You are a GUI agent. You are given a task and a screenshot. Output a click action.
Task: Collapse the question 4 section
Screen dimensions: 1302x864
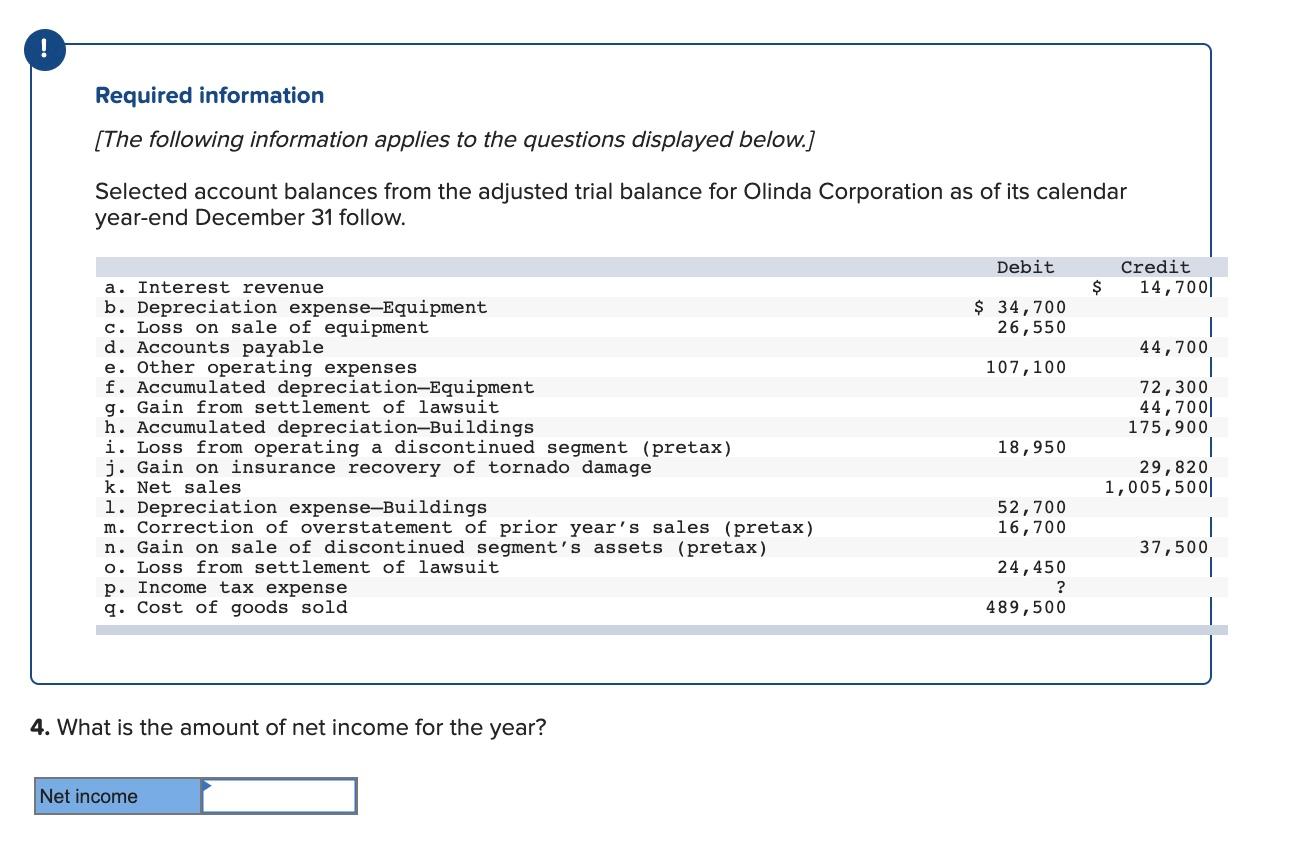[x=290, y=727]
